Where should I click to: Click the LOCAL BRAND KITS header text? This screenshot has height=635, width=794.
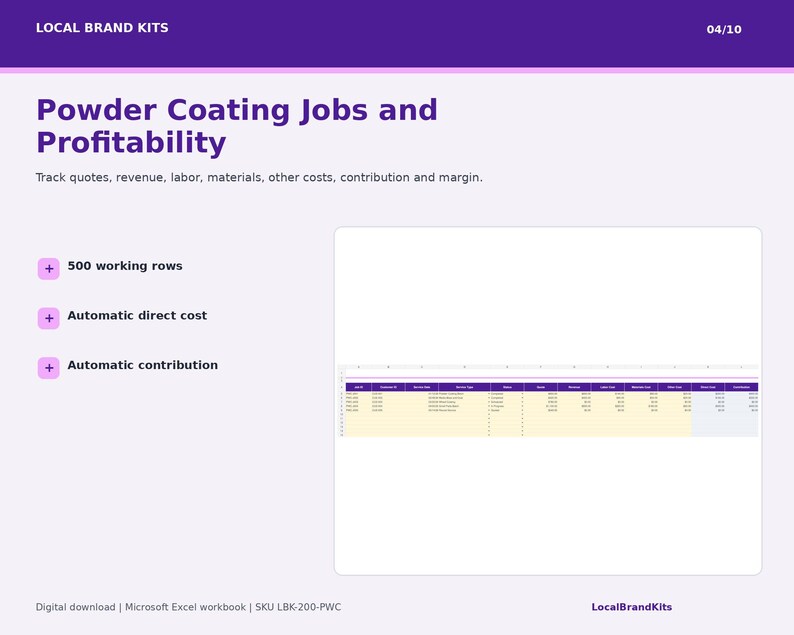coord(102,28)
